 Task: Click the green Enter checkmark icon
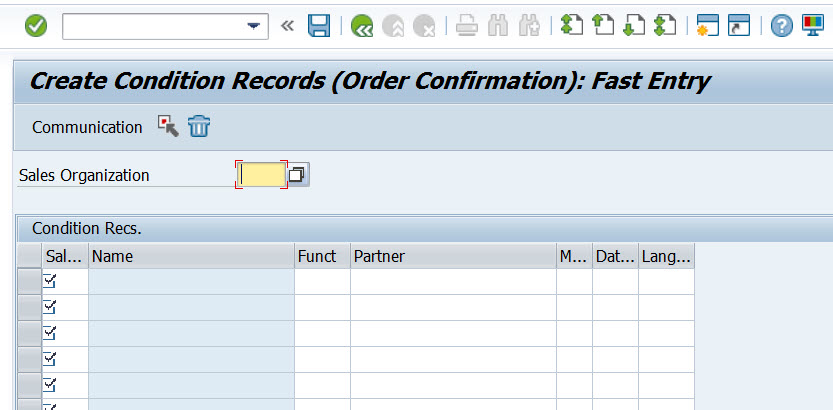[x=36, y=25]
